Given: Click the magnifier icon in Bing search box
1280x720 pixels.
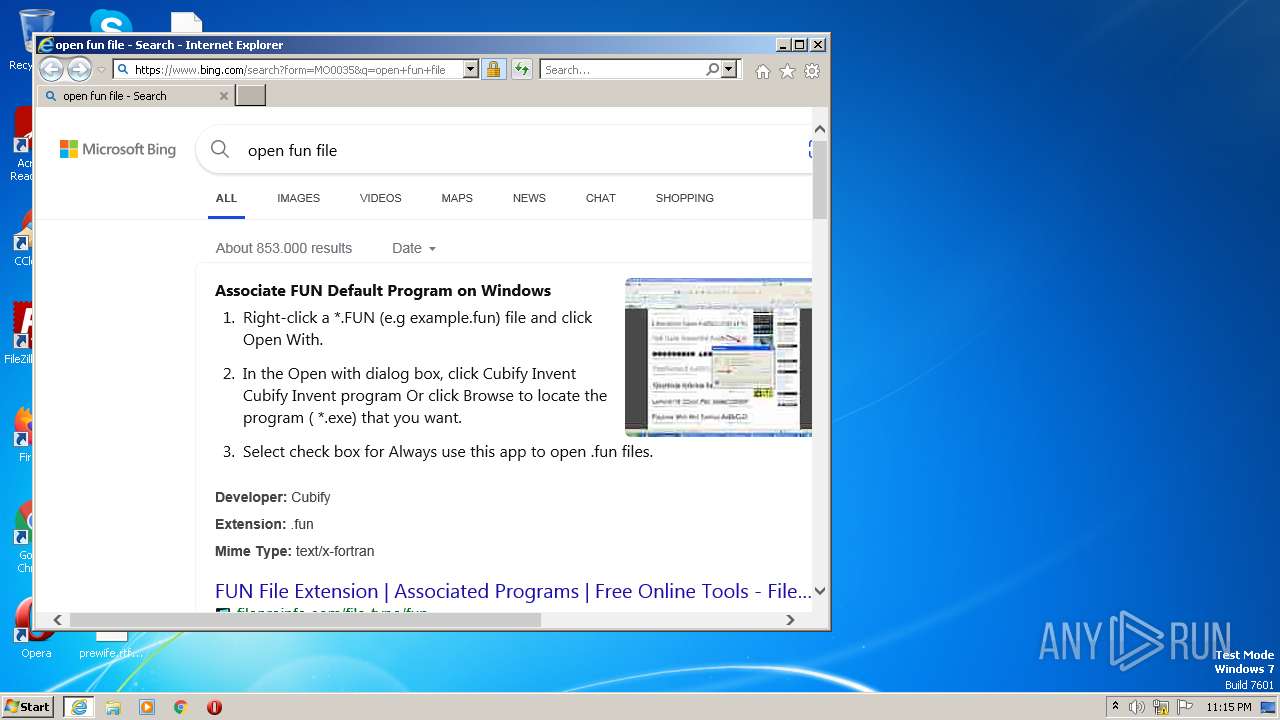Looking at the screenshot, I should click(220, 150).
